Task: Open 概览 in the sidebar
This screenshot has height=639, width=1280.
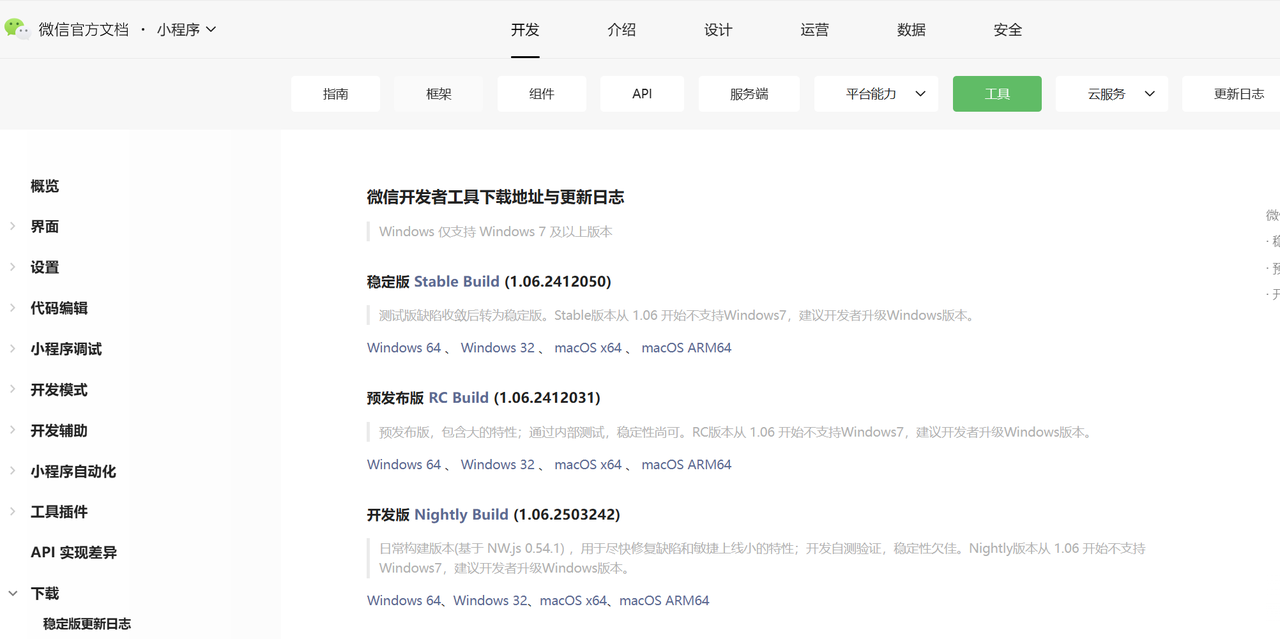Action: pos(45,186)
